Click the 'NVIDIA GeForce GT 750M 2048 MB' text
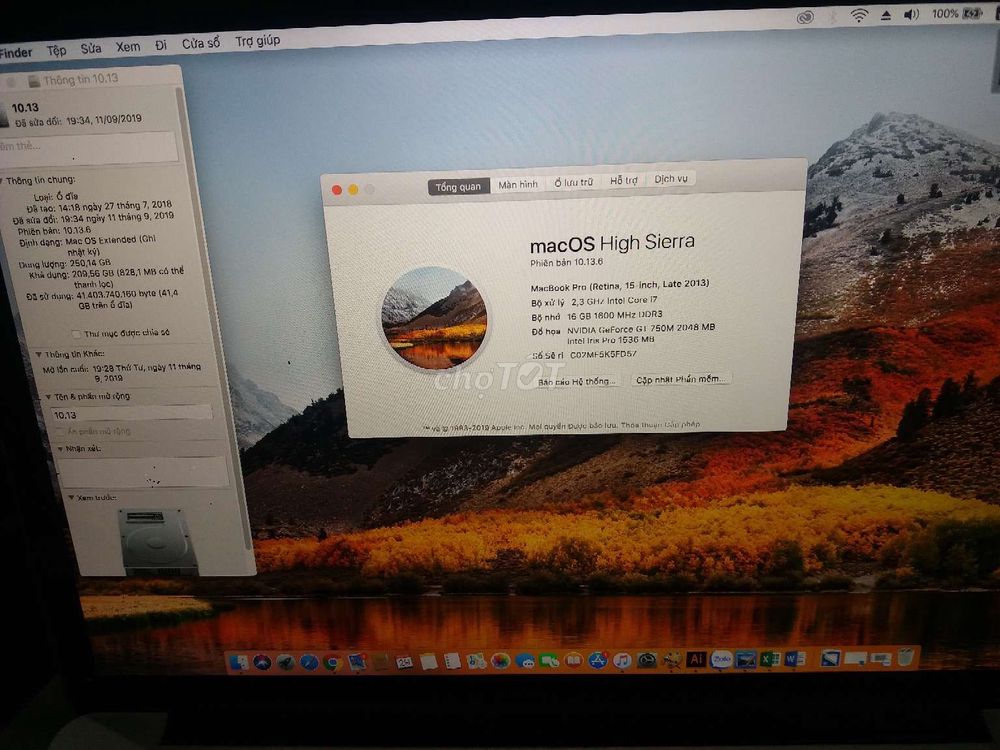The width and height of the screenshot is (1000, 750). click(x=641, y=329)
